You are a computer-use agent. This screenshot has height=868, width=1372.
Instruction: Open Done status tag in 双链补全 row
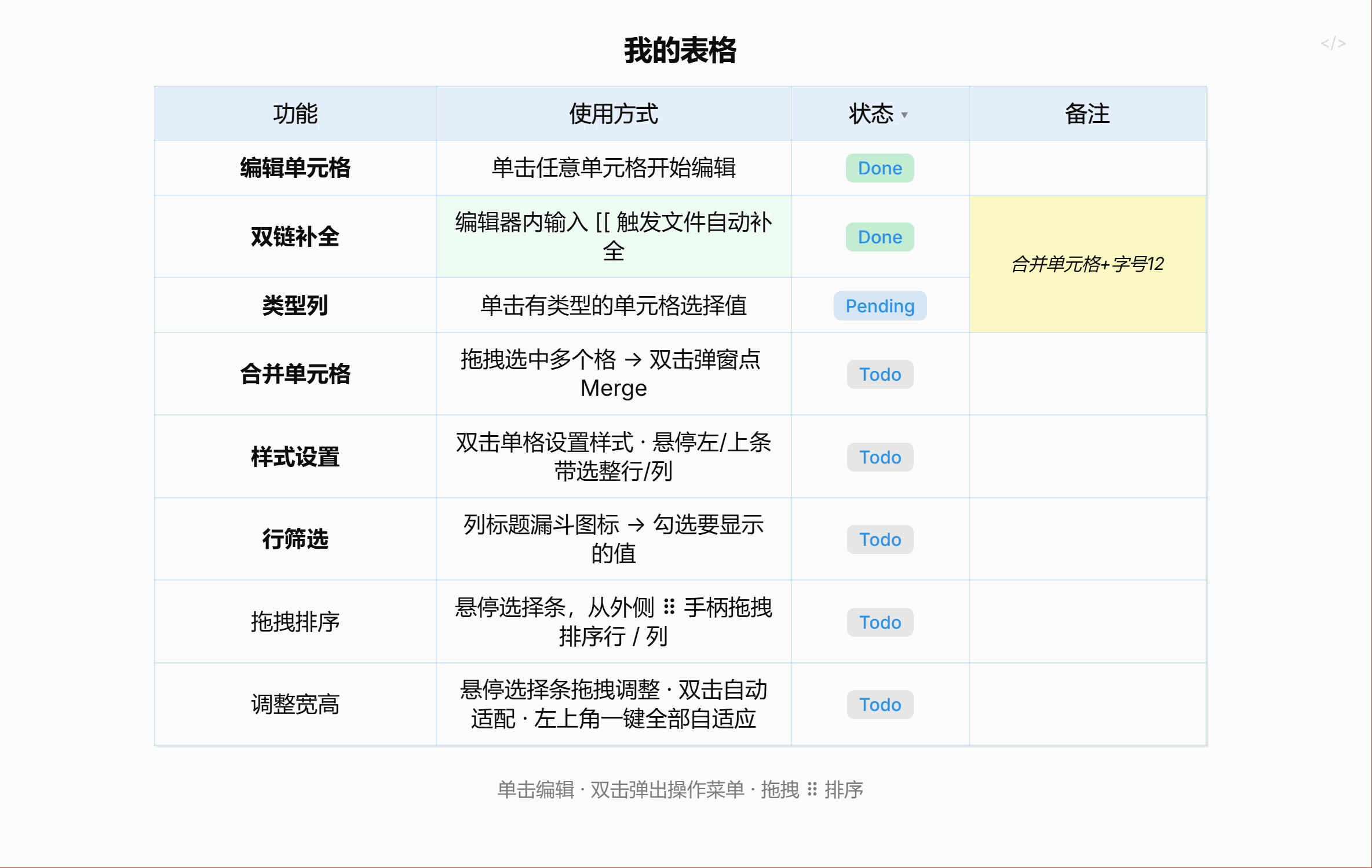pos(880,237)
